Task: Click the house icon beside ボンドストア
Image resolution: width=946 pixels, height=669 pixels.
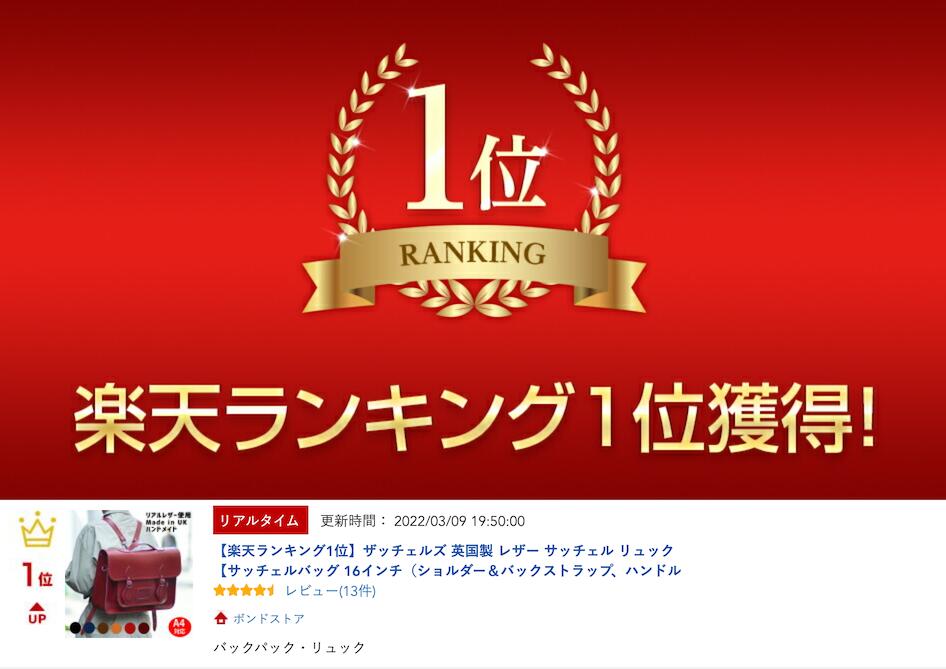Action: [x=221, y=618]
